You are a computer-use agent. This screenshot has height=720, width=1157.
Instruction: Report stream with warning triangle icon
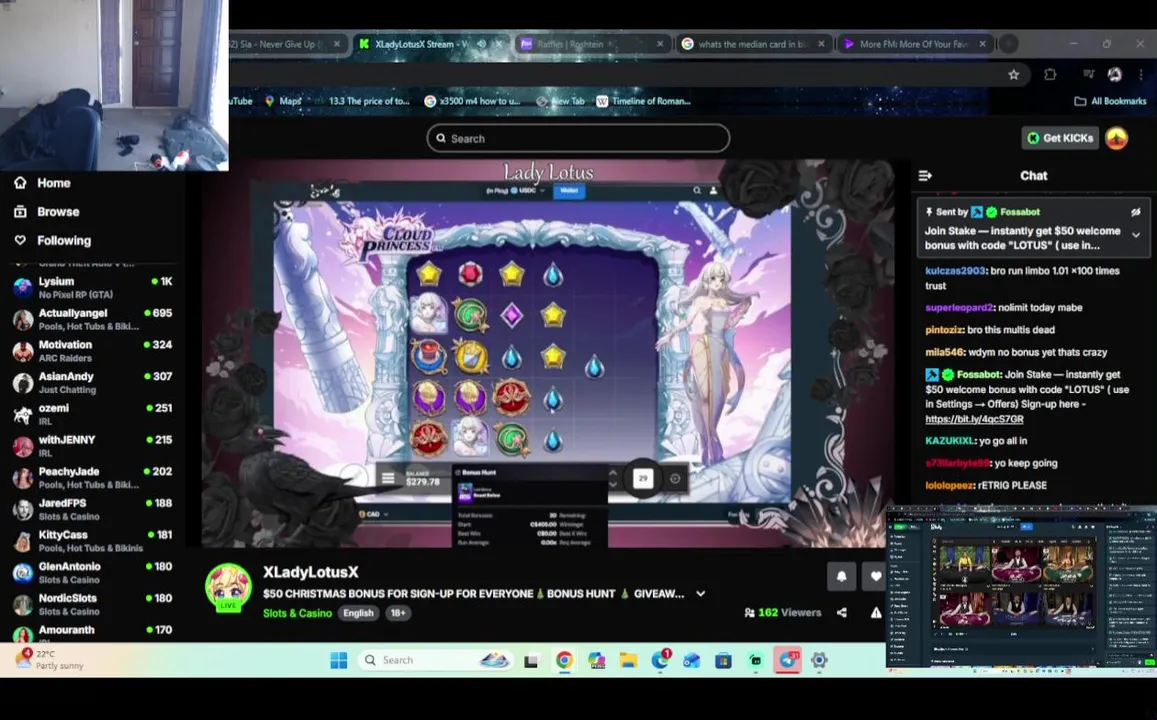[876, 612]
